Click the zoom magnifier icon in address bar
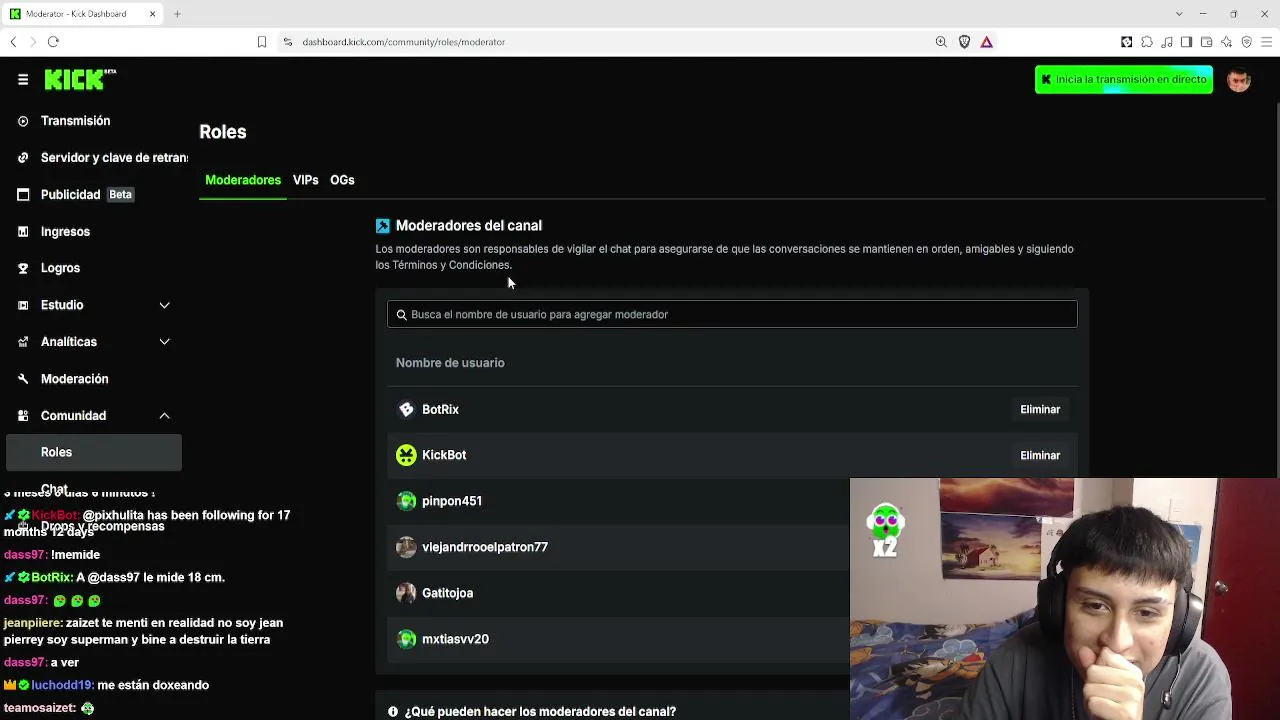The width and height of the screenshot is (1280, 720). [x=941, y=42]
